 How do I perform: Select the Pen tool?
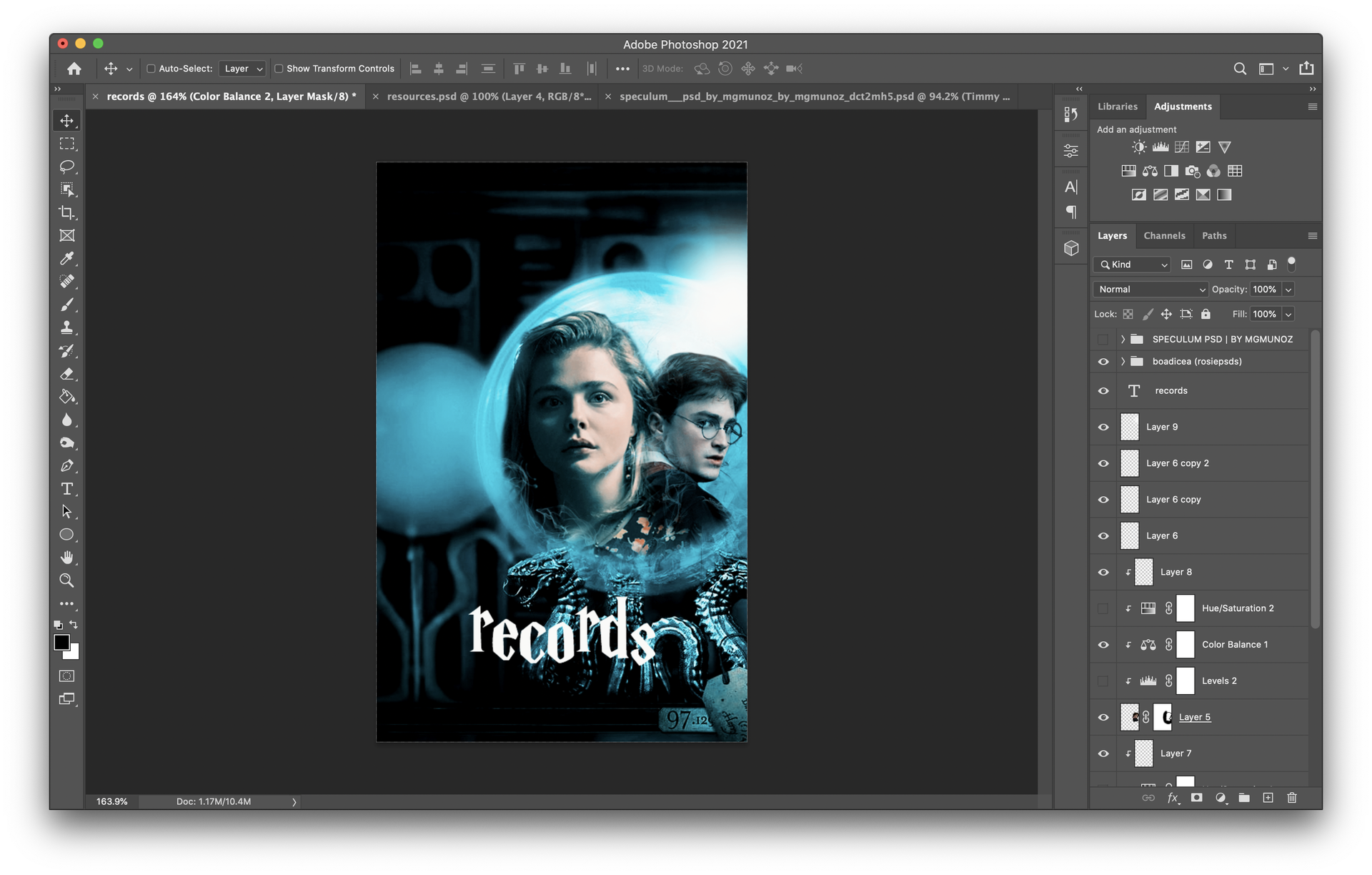pyautogui.click(x=67, y=465)
